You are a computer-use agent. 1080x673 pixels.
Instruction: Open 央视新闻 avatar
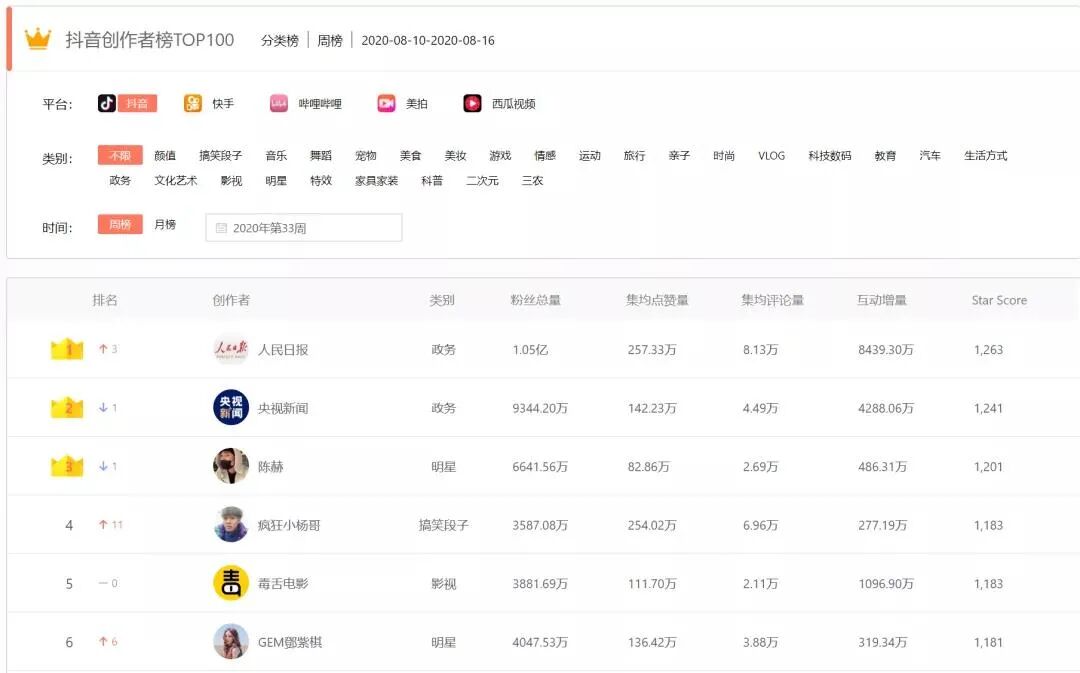(x=231, y=408)
